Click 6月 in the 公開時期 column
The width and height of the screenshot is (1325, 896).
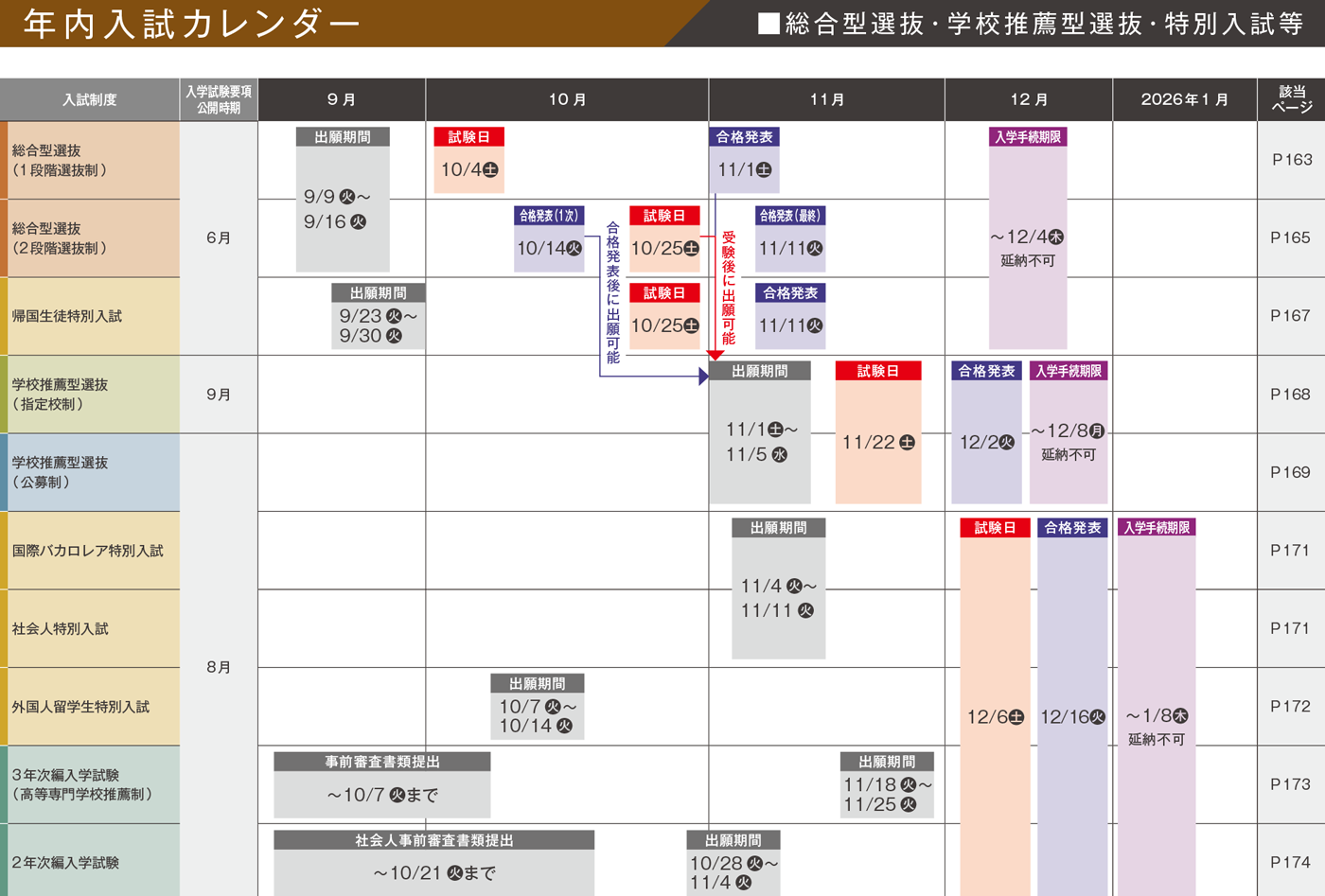pyautogui.click(x=219, y=238)
